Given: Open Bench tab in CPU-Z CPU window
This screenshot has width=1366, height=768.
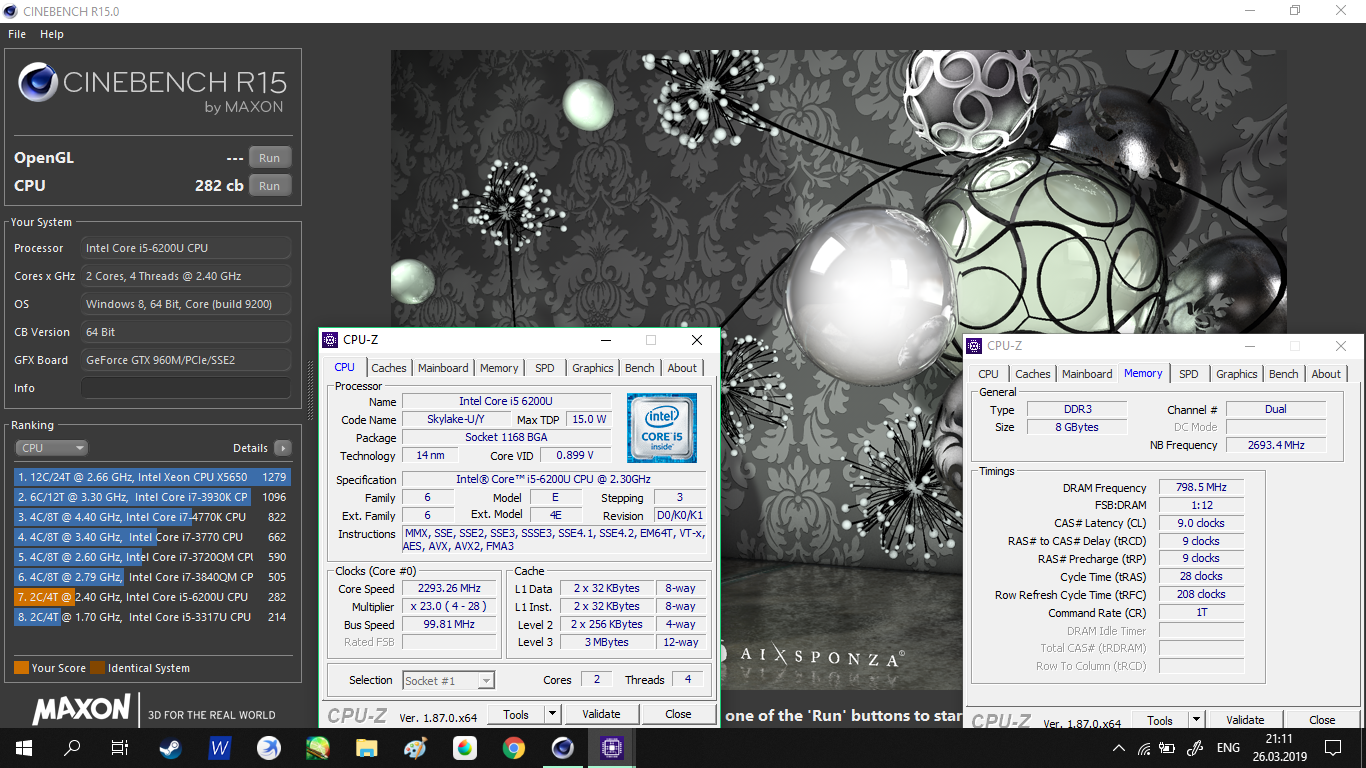Looking at the screenshot, I should tap(640, 368).
